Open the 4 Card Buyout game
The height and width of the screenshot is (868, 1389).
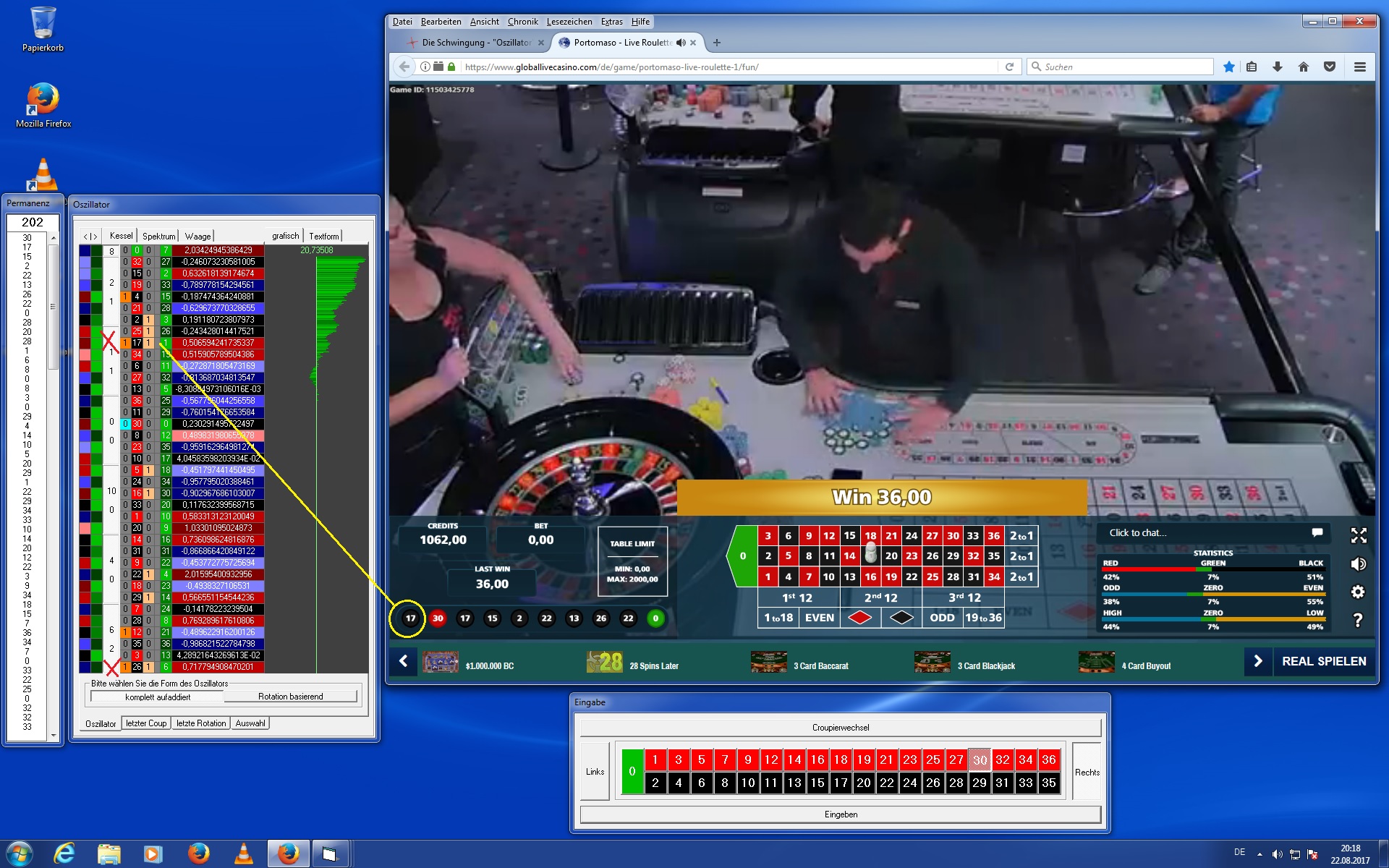1125,661
